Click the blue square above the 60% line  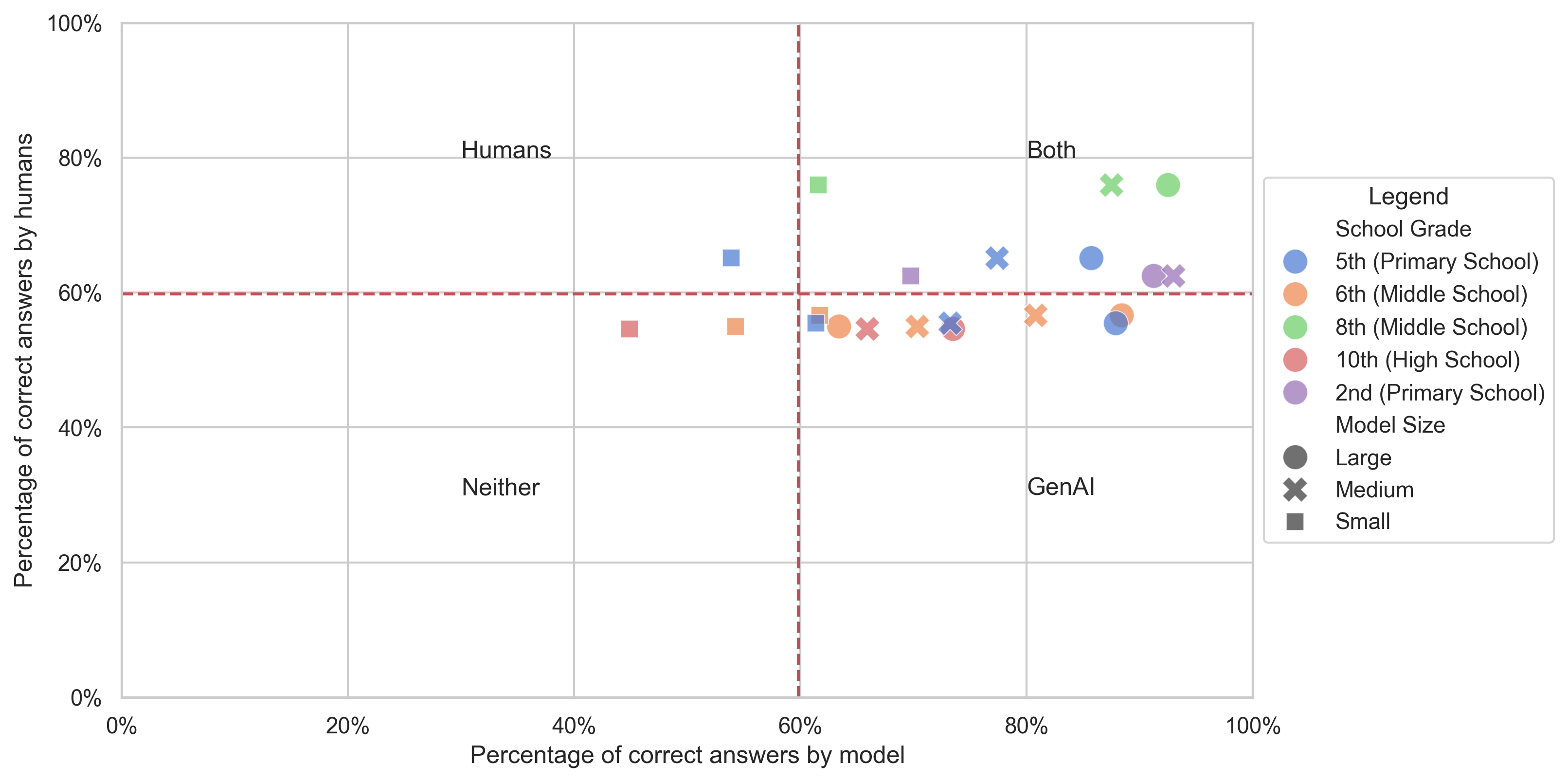[x=731, y=258]
